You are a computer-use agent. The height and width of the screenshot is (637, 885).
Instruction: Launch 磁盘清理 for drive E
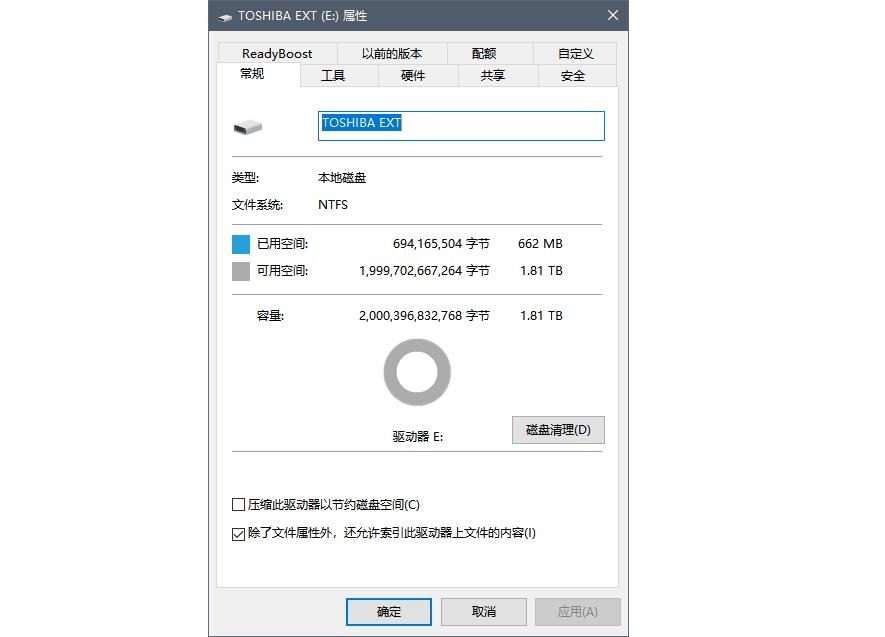coord(558,430)
